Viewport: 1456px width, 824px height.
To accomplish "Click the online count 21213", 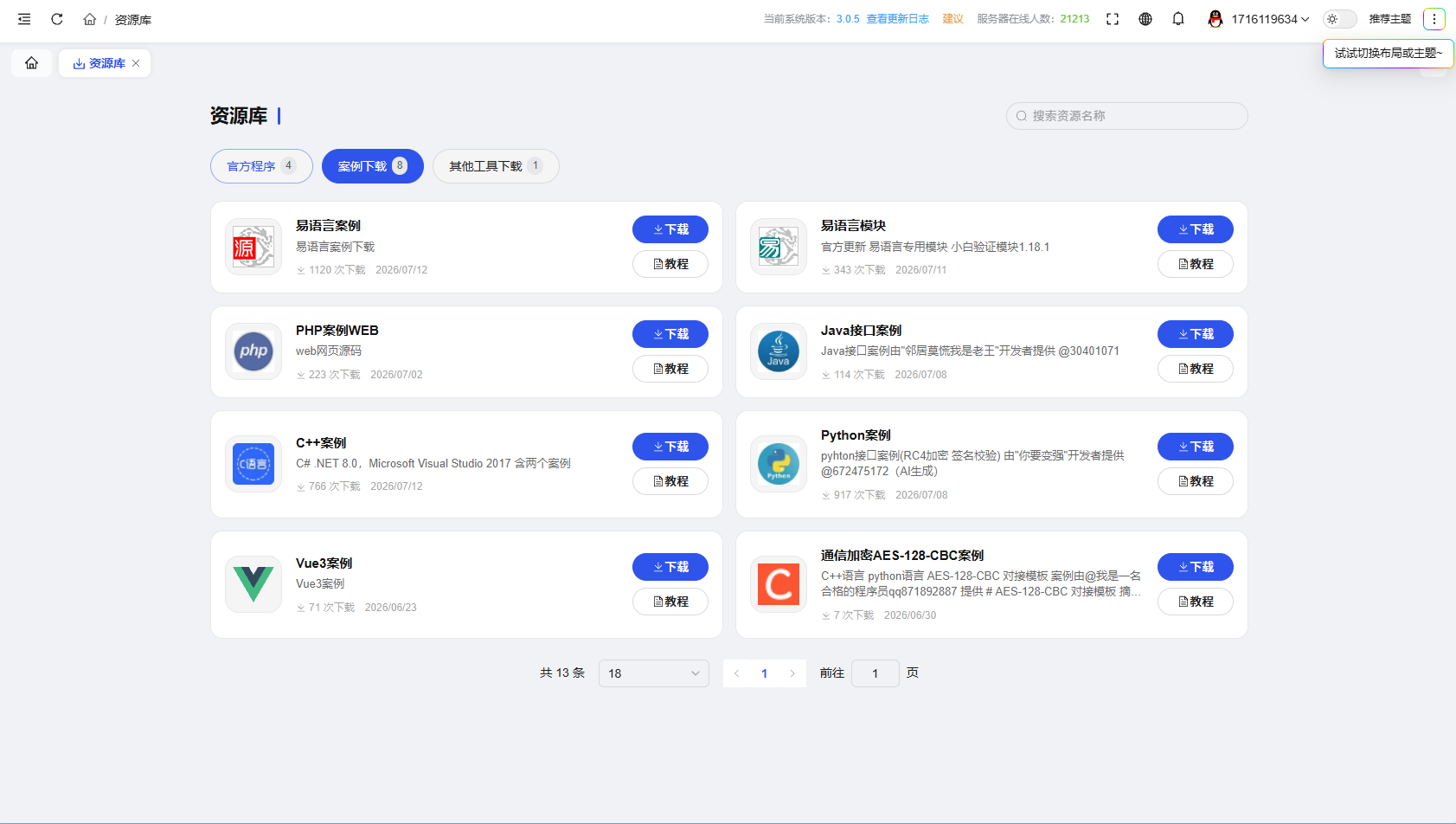I will (x=1074, y=19).
